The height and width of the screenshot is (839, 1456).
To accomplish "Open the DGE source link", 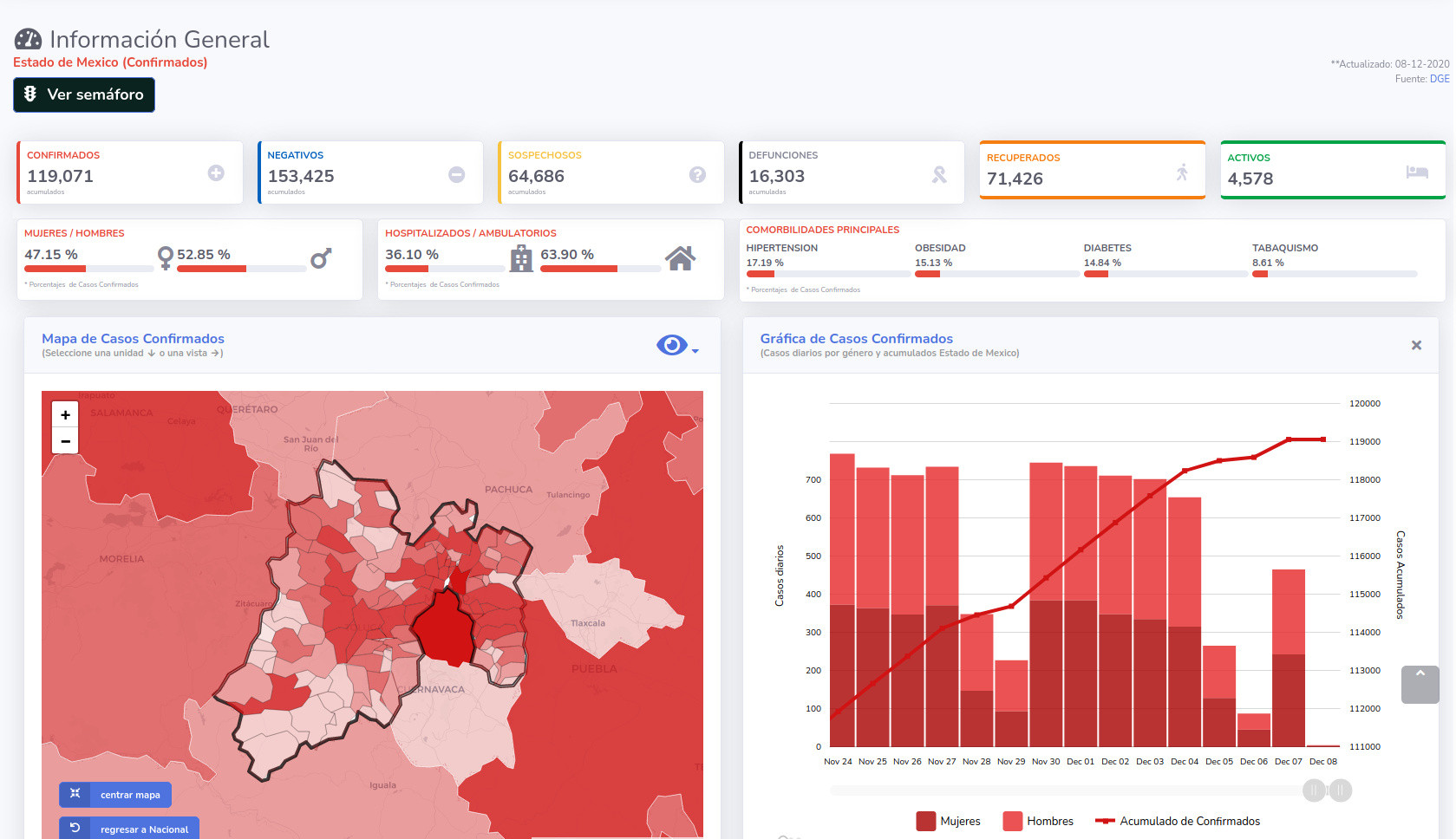I will pyautogui.click(x=1440, y=79).
